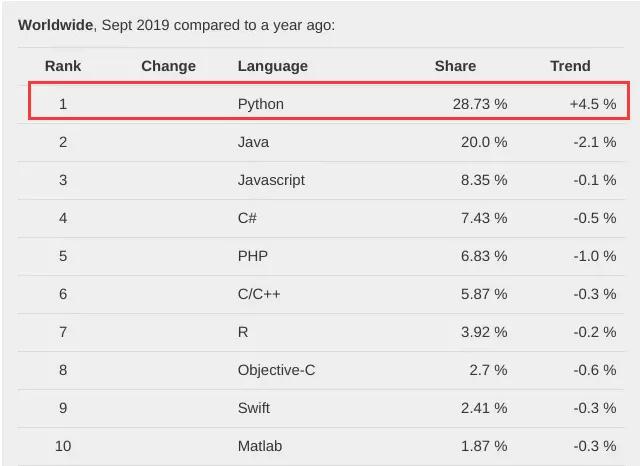The width and height of the screenshot is (640, 466).
Task: Select the Java language cell
Action: 253,142
